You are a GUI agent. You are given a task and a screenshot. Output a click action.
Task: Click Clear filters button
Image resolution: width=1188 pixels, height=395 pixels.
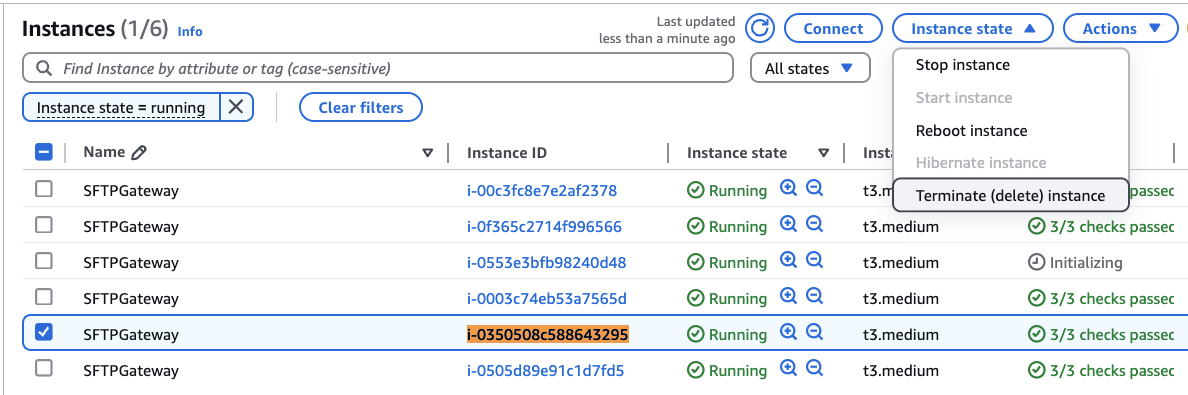[x=361, y=108]
